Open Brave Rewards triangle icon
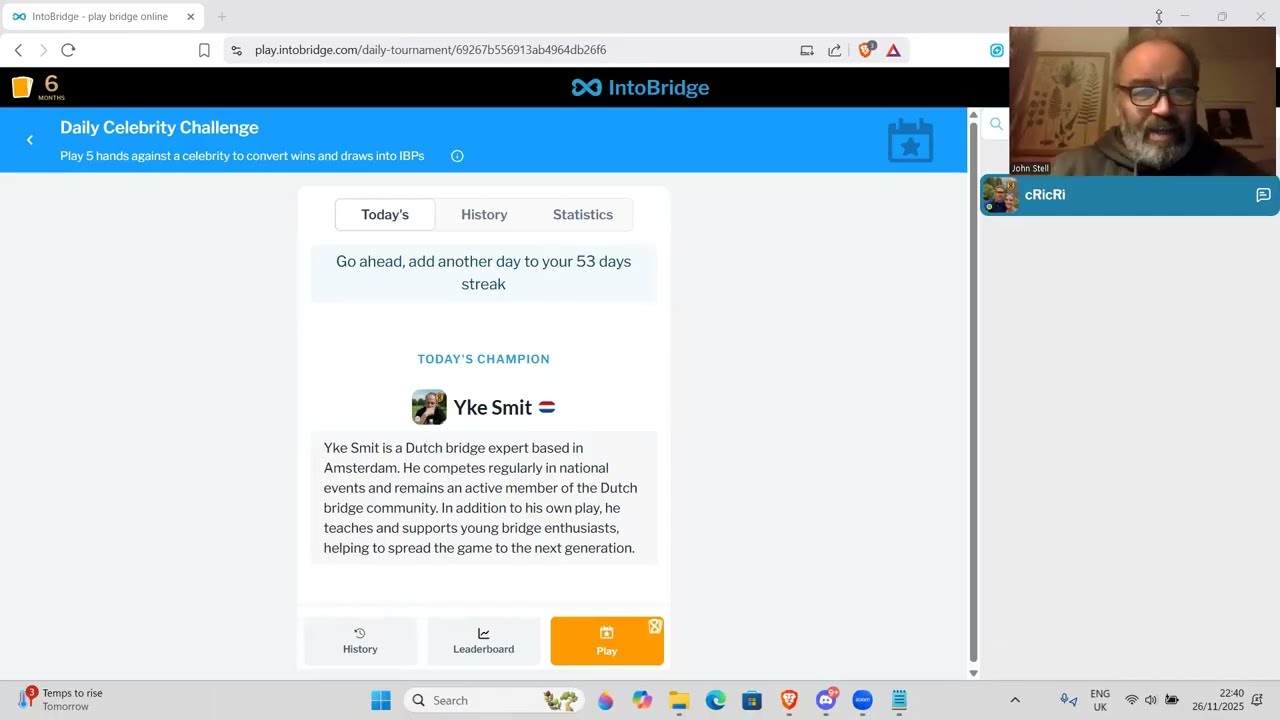The width and height of the screenshot is (1280, 720). 893,50
